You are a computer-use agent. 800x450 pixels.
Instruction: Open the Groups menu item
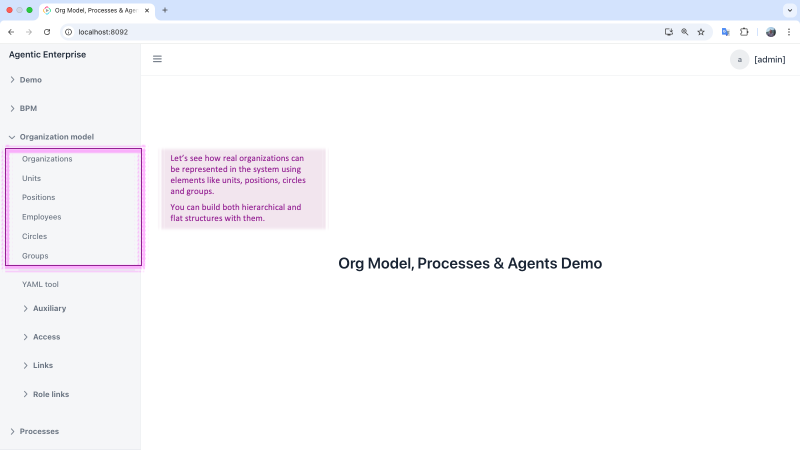coord(35,256)
